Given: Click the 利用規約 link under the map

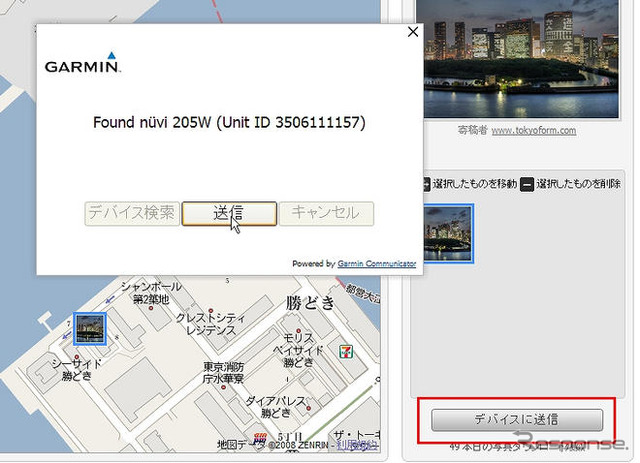Looking at the screenshot, I should (x=357, y=445).
